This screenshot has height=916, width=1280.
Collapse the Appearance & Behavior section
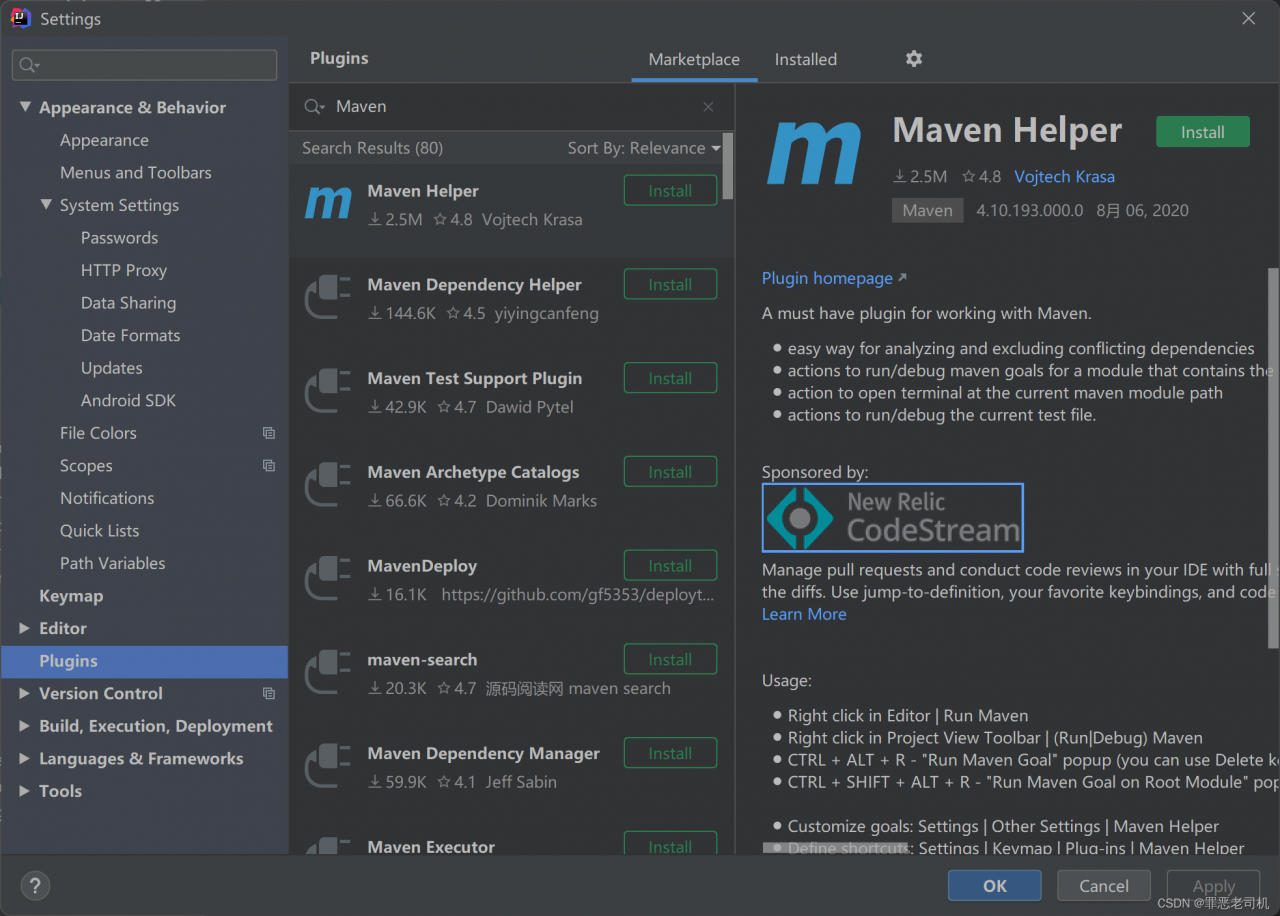click(25, 107)
